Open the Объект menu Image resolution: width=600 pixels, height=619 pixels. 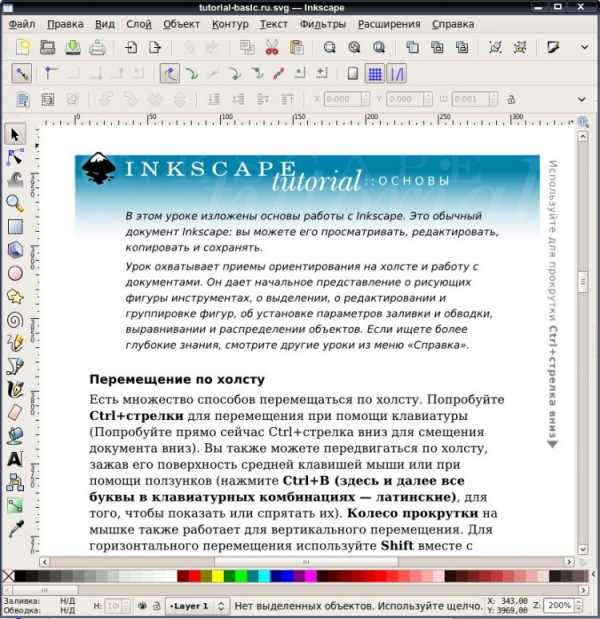(x=182, y=24)
